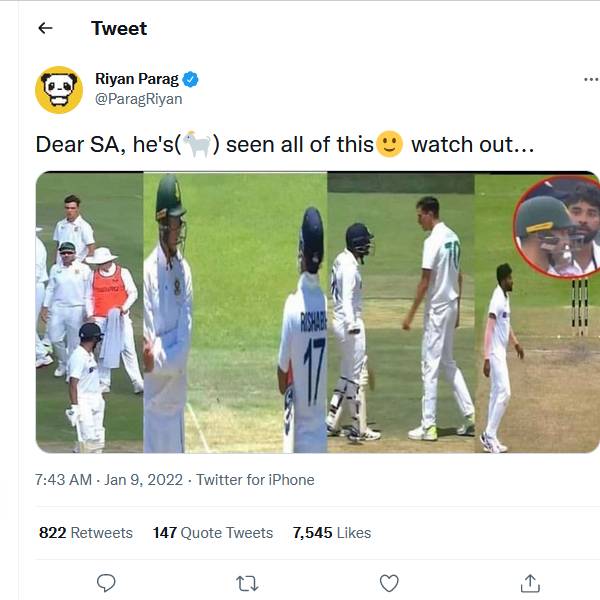Open the tweet's more options menu

(590, 79)
